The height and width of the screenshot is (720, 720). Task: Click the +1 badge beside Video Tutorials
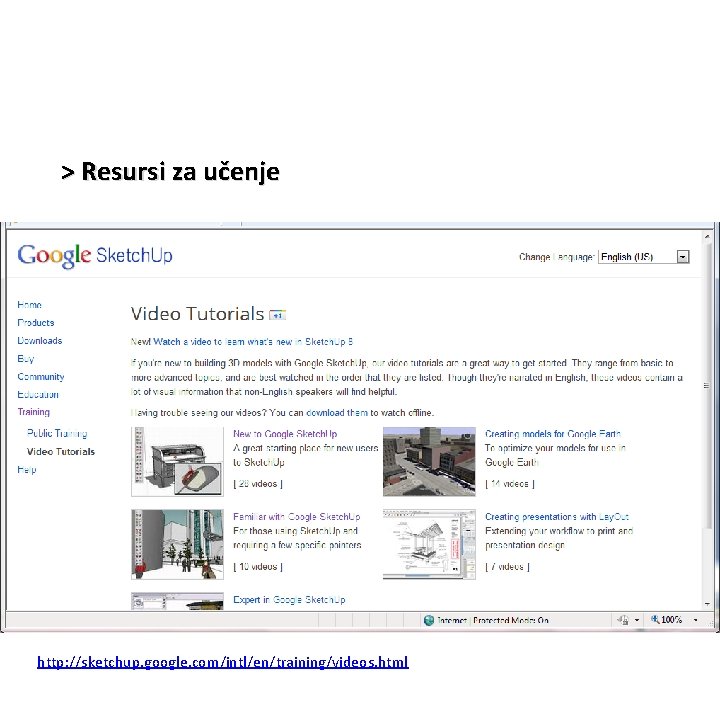tap(277, 315)
